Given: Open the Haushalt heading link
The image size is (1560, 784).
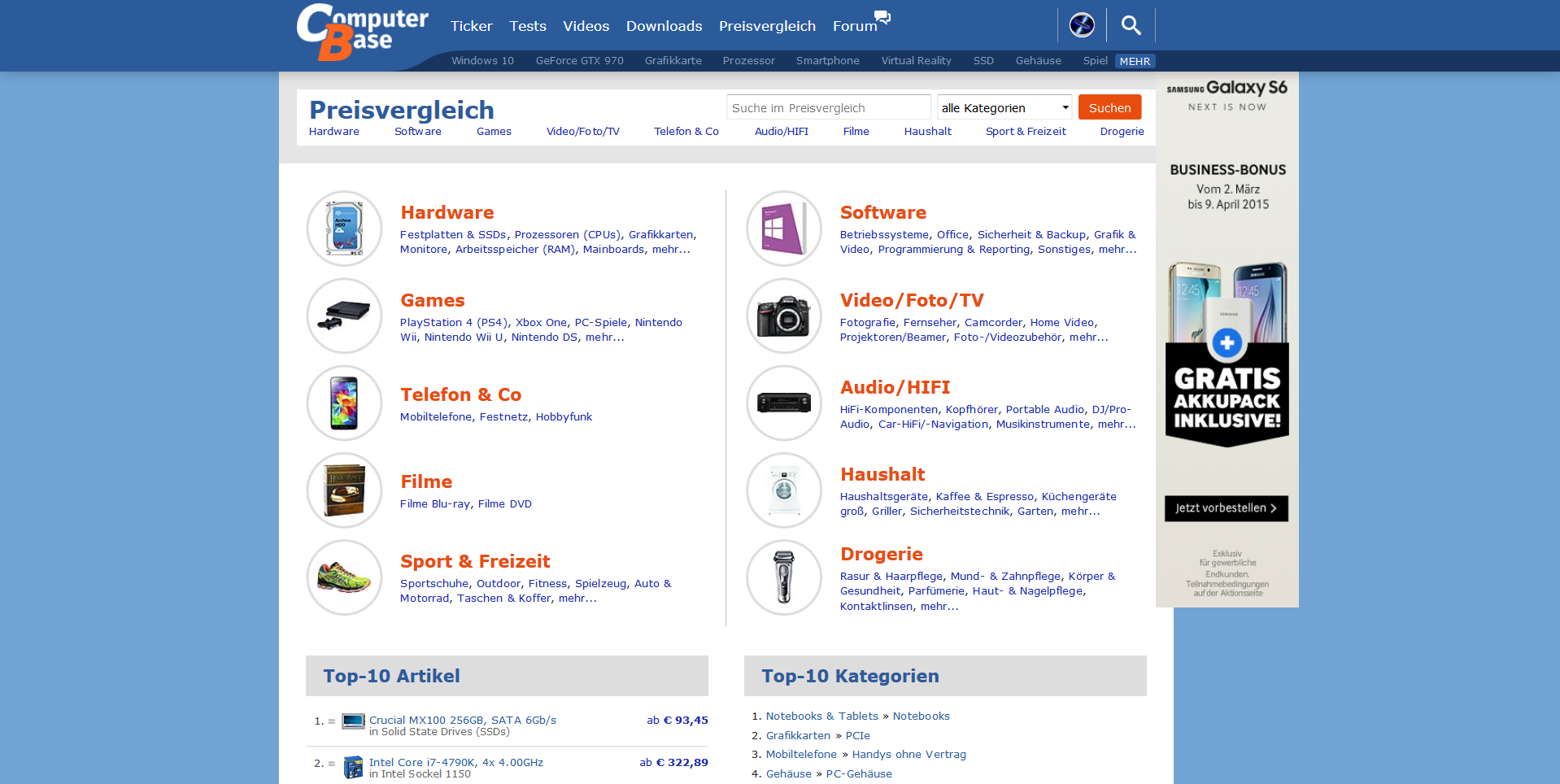Looking at the screenshot, I should pos(882,475).
